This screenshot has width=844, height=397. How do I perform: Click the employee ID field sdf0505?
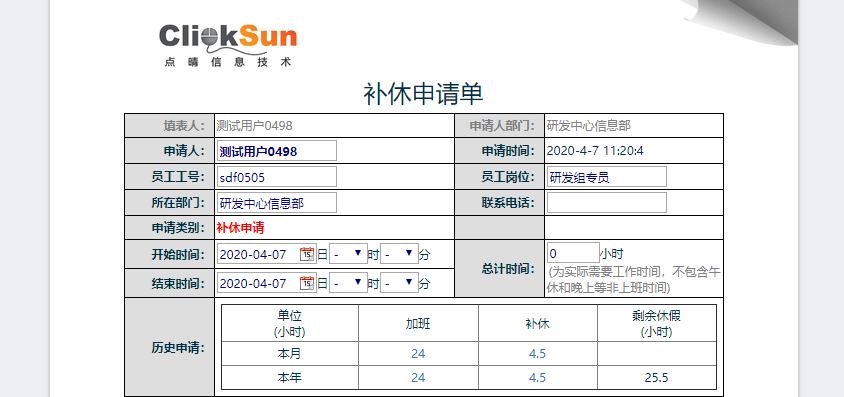[x=277, y=176]
